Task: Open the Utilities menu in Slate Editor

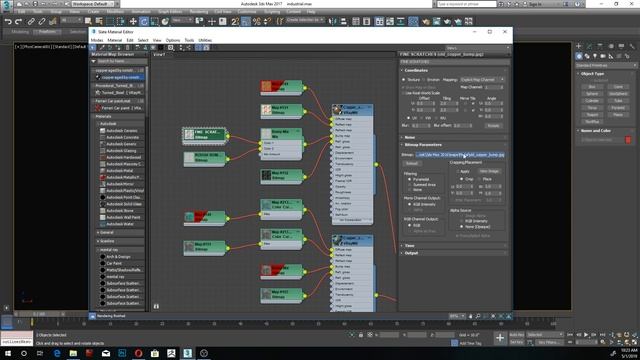Action: point(205,40)
